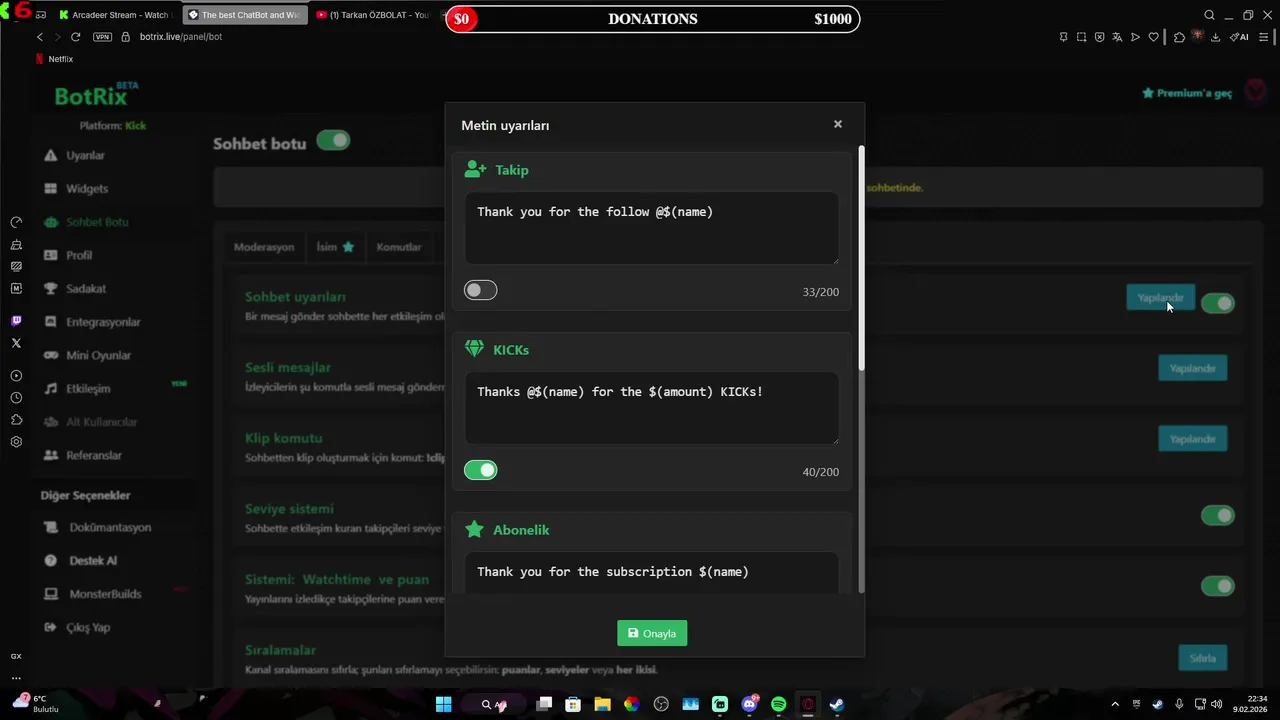The height and width of the screenshot is (720, 1280).
Task: Enable the Takip alert toggle
Action: pyautogui.click(x=480, y=290)
